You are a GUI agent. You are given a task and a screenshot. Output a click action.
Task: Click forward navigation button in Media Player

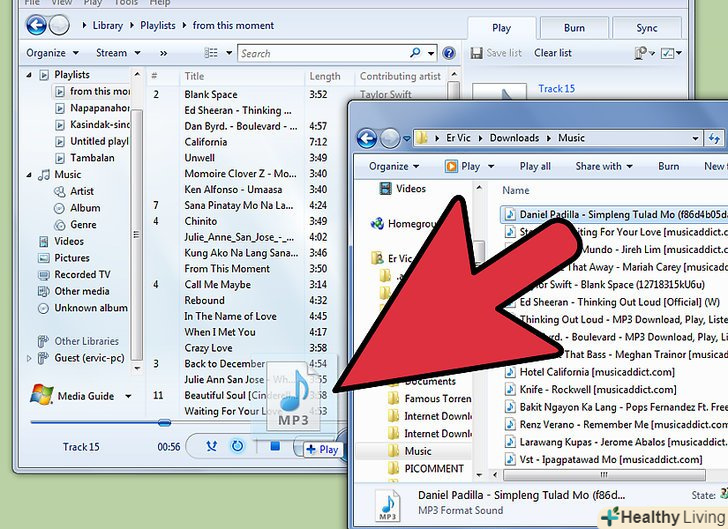click(x=59, y=26)
